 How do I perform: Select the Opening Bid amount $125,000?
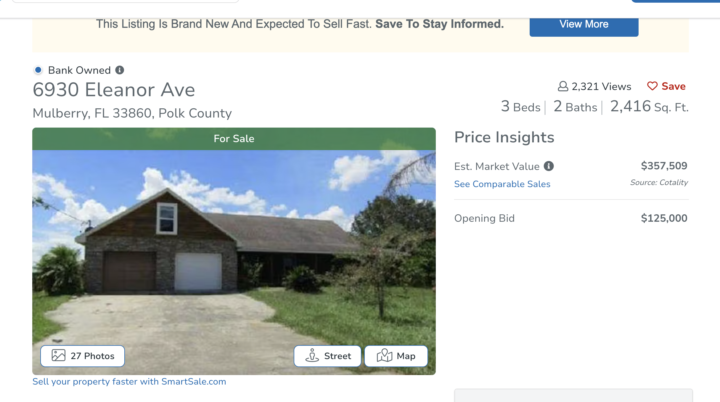664,218
